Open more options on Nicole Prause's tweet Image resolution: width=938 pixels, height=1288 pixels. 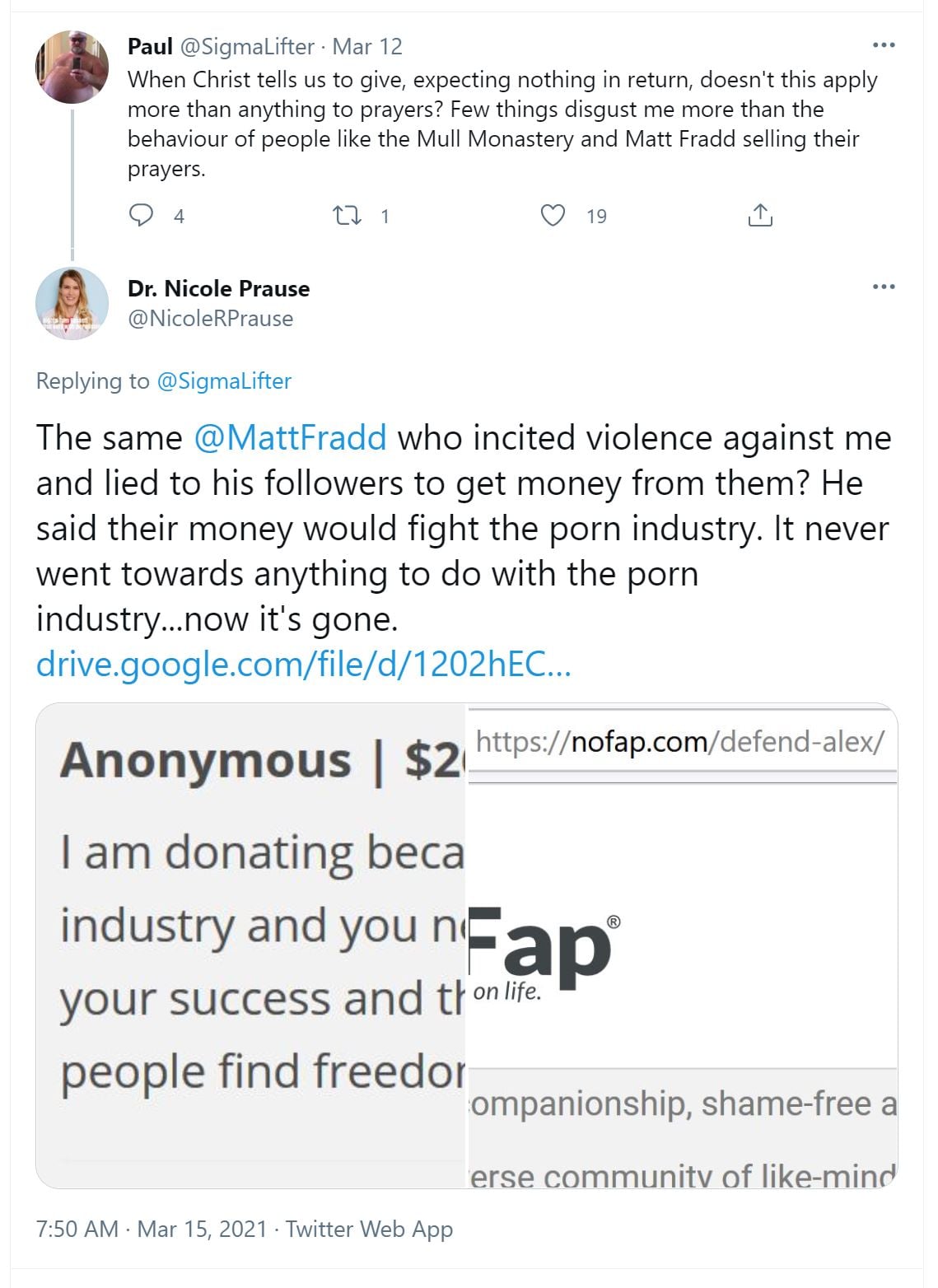pos(883,287)
